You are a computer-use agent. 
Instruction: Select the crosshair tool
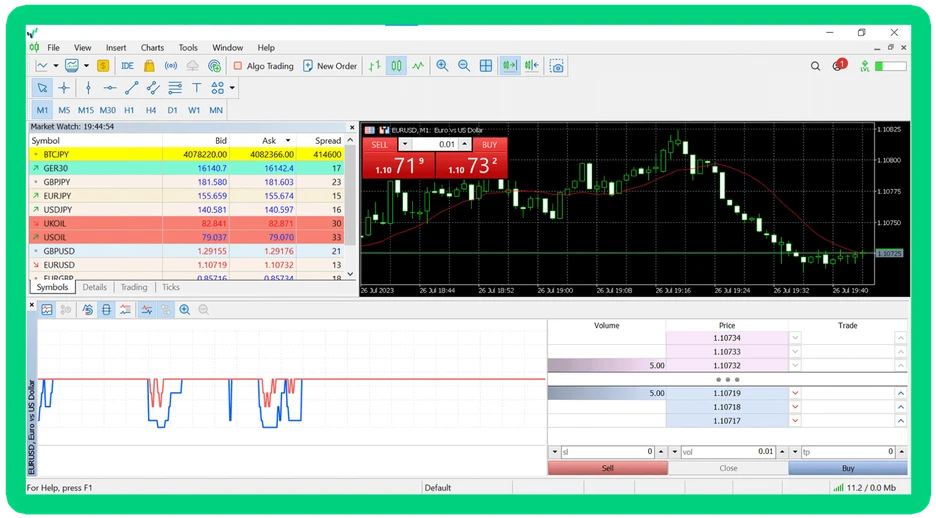tap(64, 88)
